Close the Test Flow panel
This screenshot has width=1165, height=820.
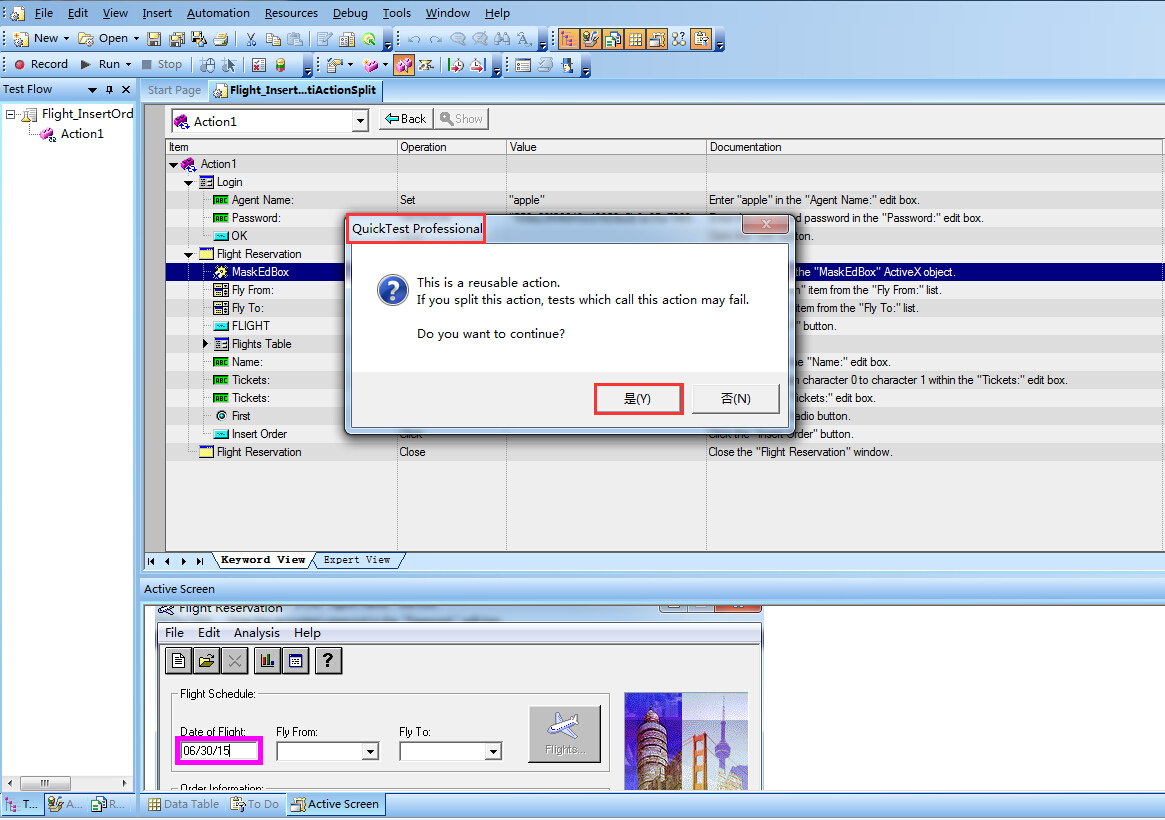point(126,89)
